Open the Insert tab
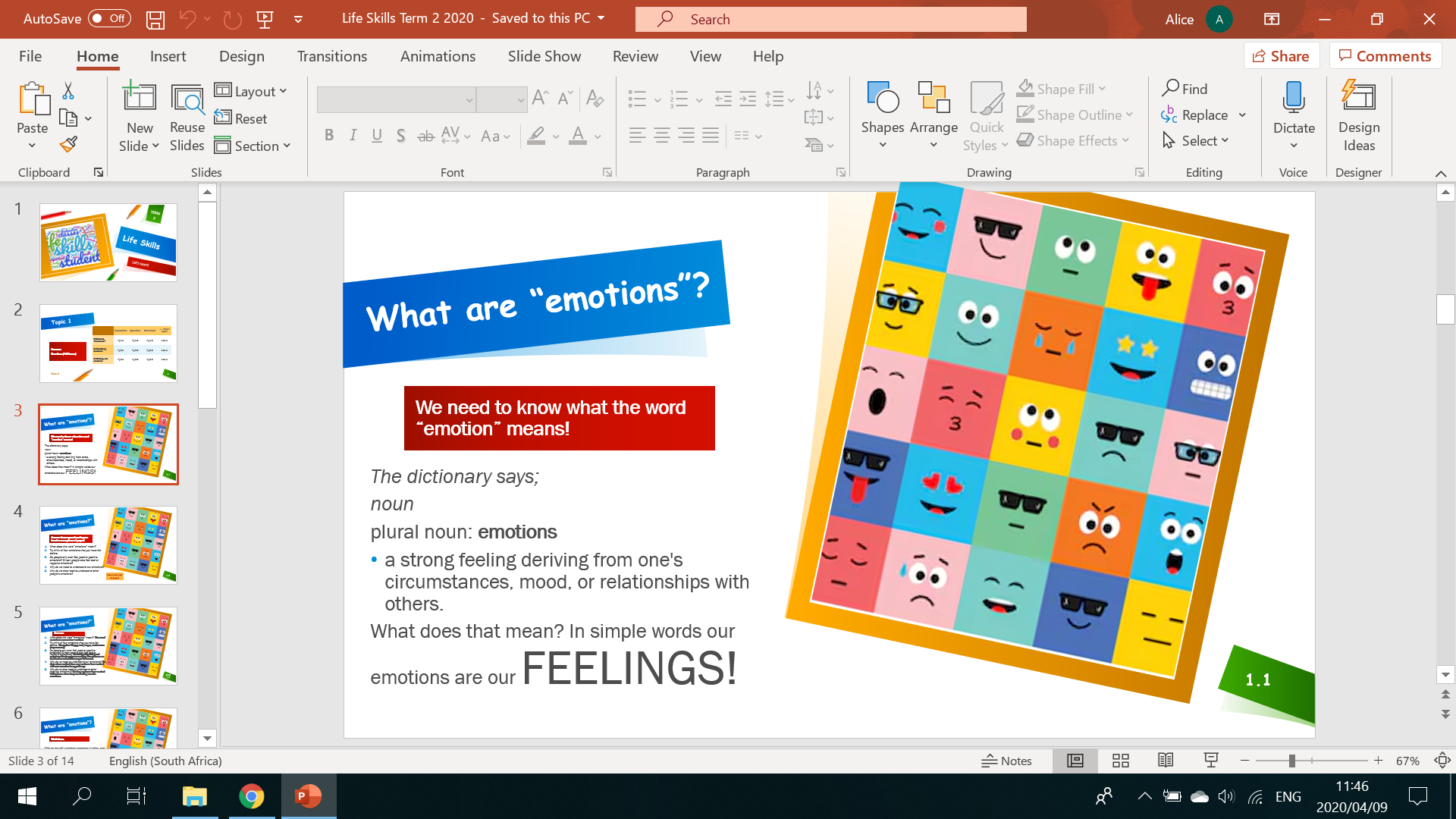The width and height of the screenshot is (1456, 819). coord(168,56)
